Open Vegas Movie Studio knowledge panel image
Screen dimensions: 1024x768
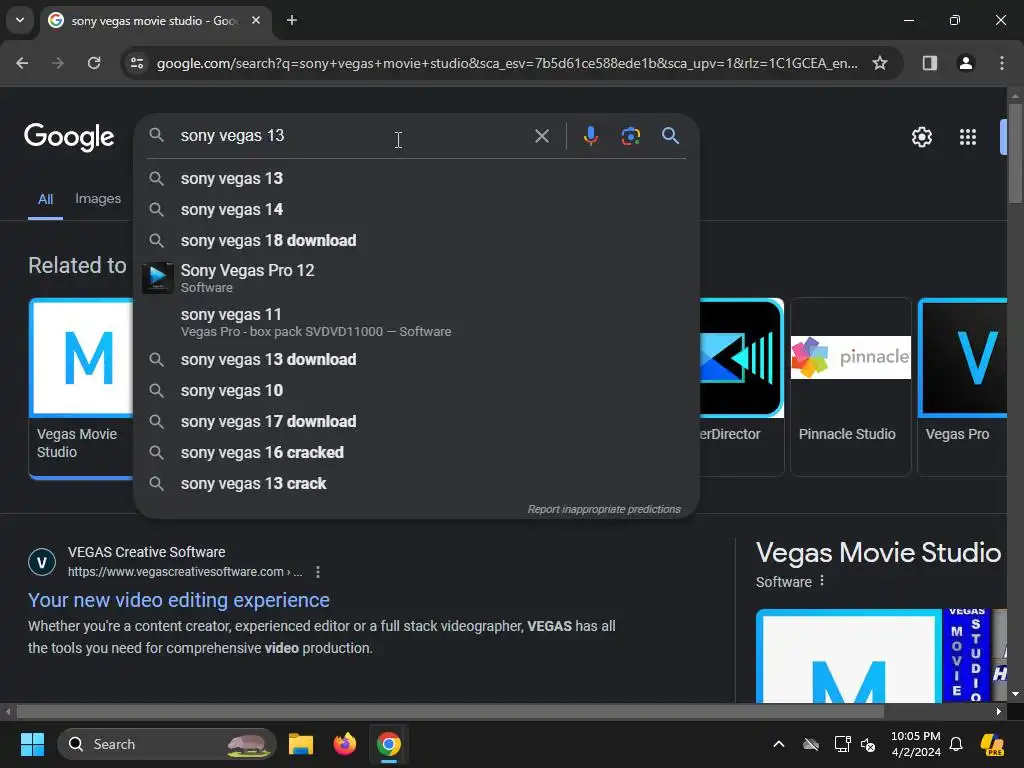[x=848, y=656]
